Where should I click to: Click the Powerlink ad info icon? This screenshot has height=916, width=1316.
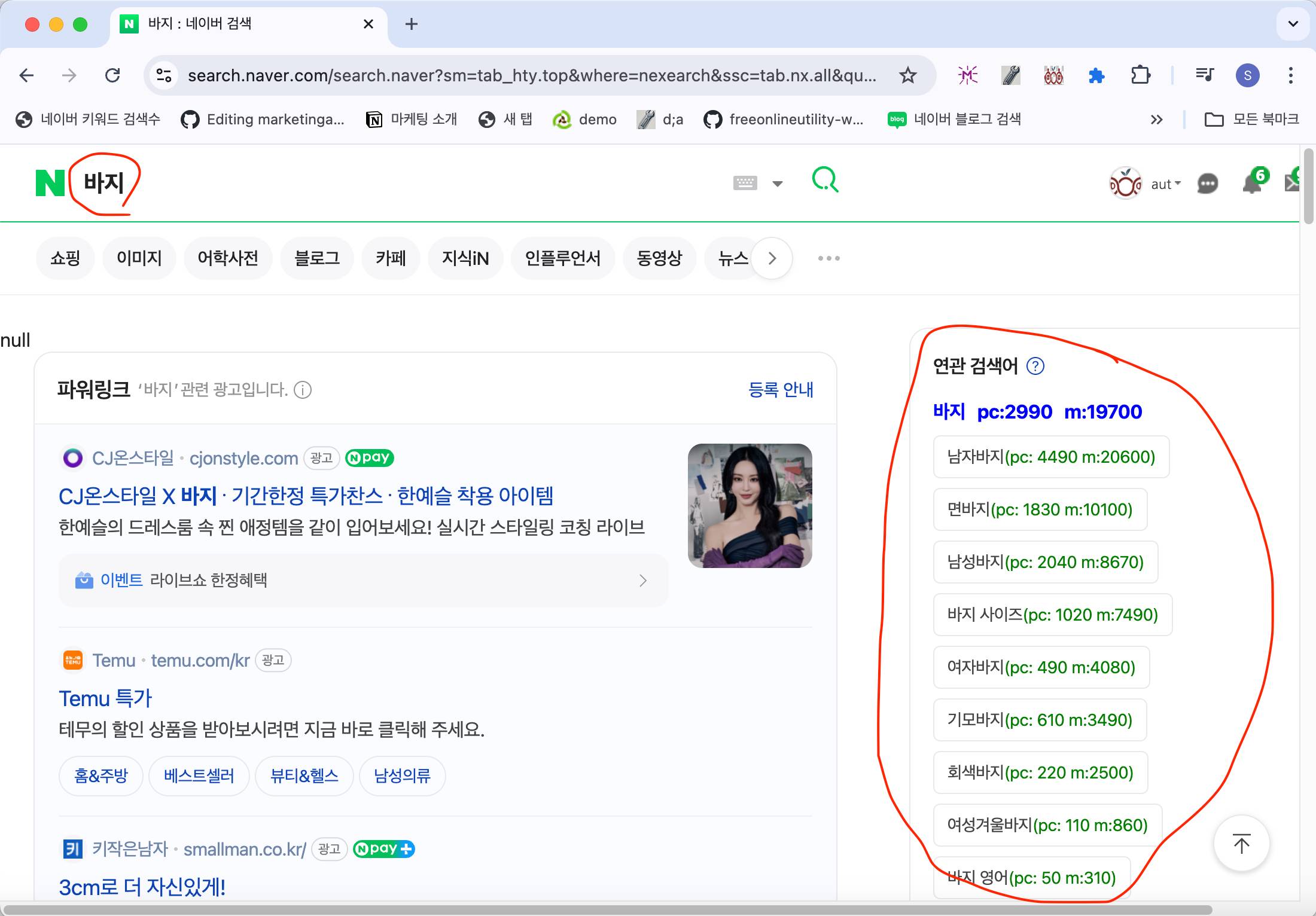(303, 390)
